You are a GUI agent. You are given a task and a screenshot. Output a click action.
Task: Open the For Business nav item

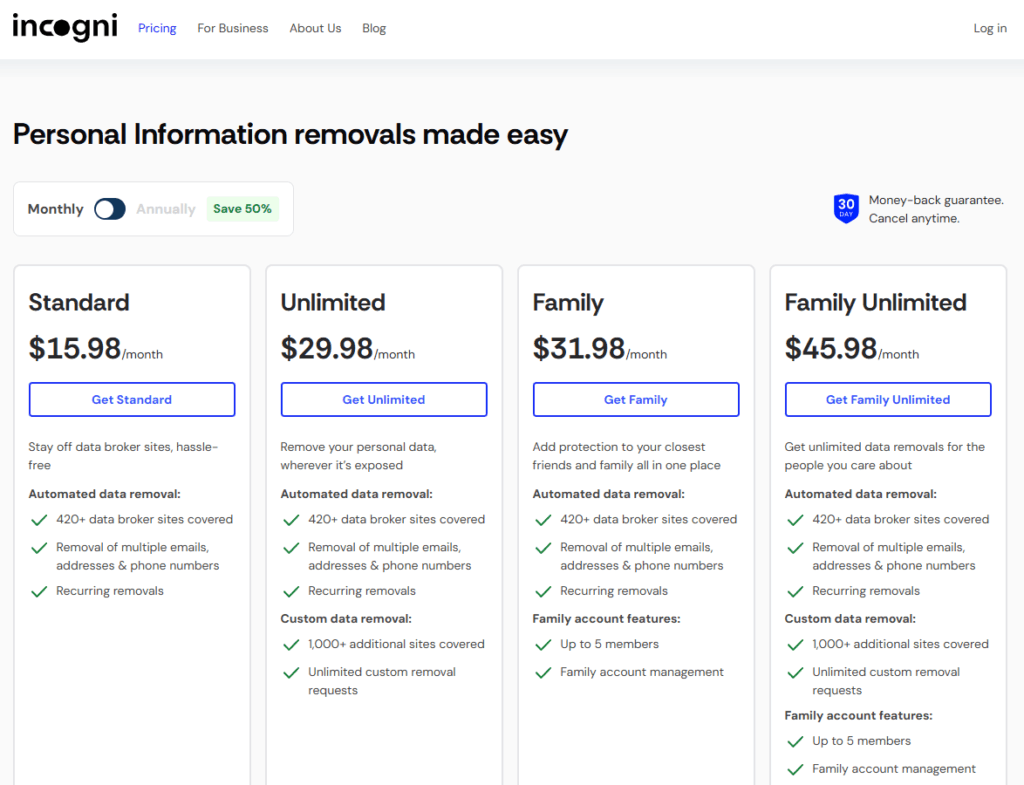[233, 28]
